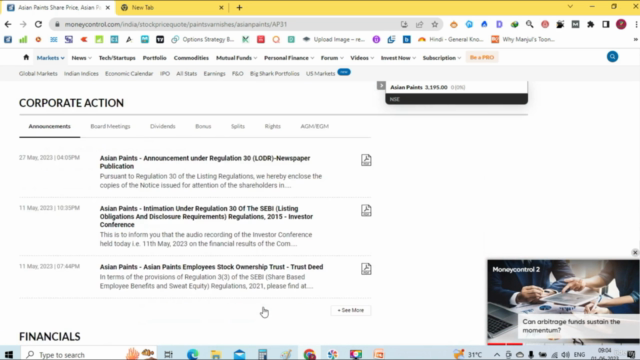
Task: Open Calculator from taskbar
Action: (x=262, y=354)
